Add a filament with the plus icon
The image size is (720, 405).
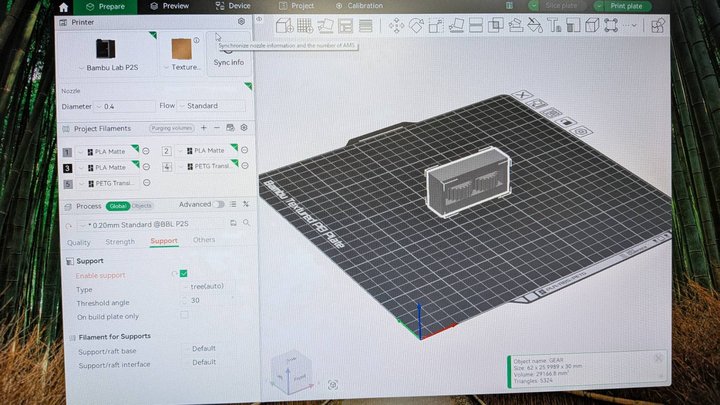[x=204, y=128]
